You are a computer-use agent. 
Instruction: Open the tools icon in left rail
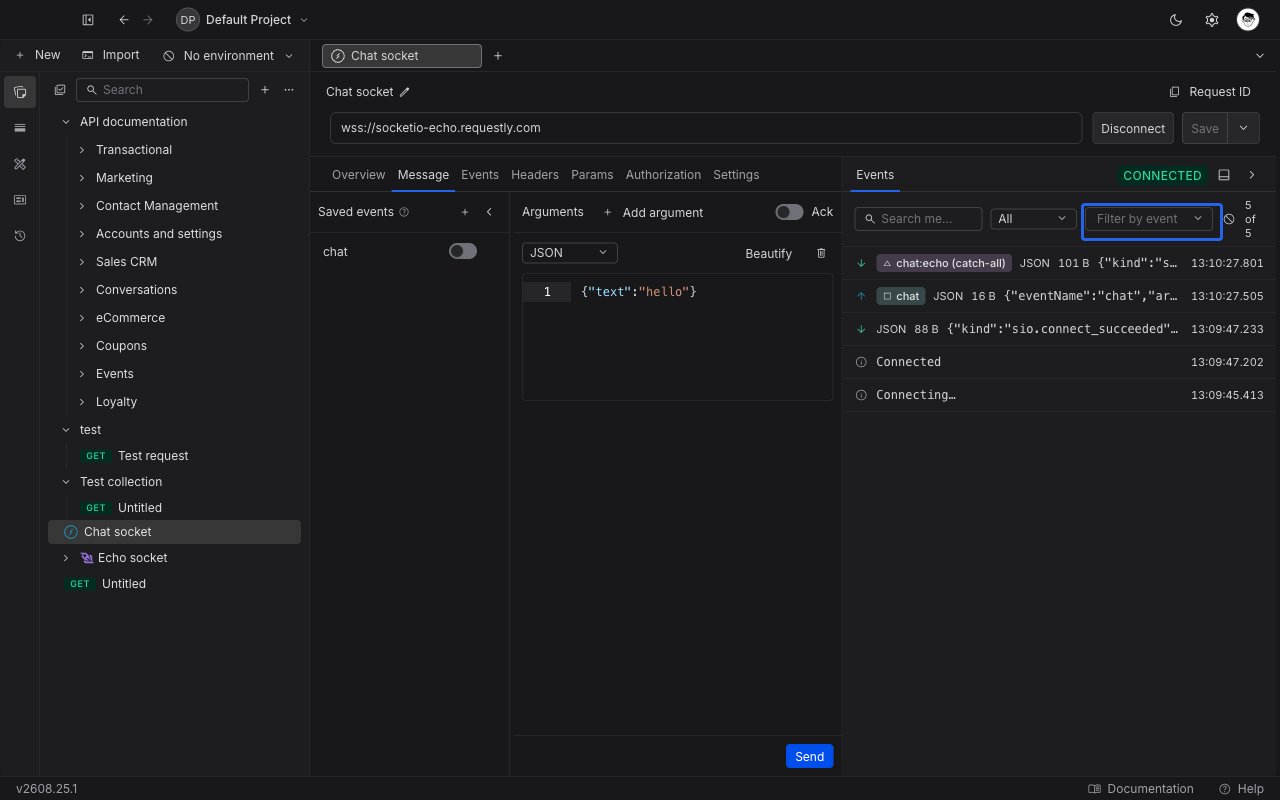click(20, 164)
